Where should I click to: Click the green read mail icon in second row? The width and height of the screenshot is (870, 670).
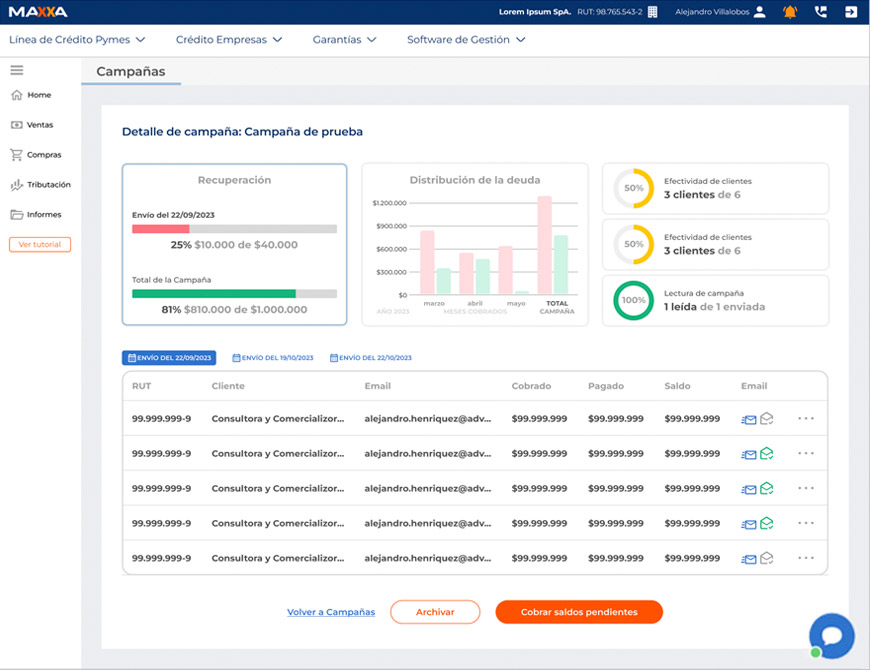click(x=766, y=453)
